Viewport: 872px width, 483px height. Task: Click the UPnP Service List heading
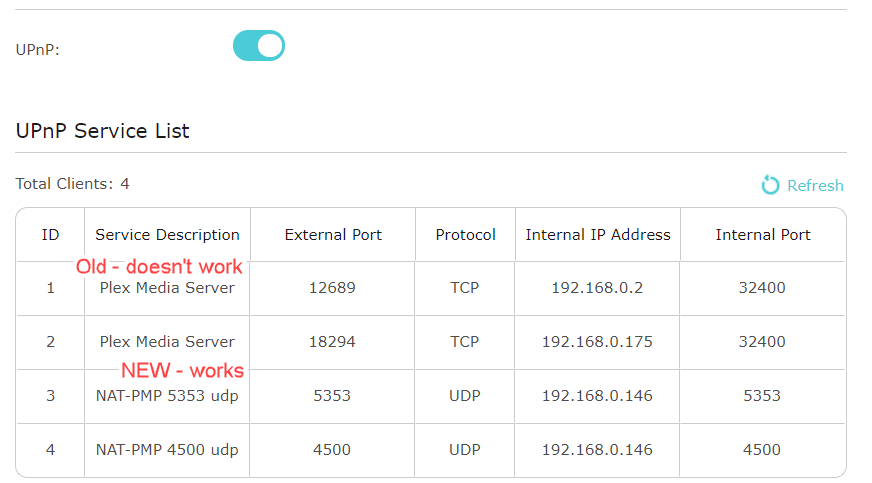pos(102,131)
